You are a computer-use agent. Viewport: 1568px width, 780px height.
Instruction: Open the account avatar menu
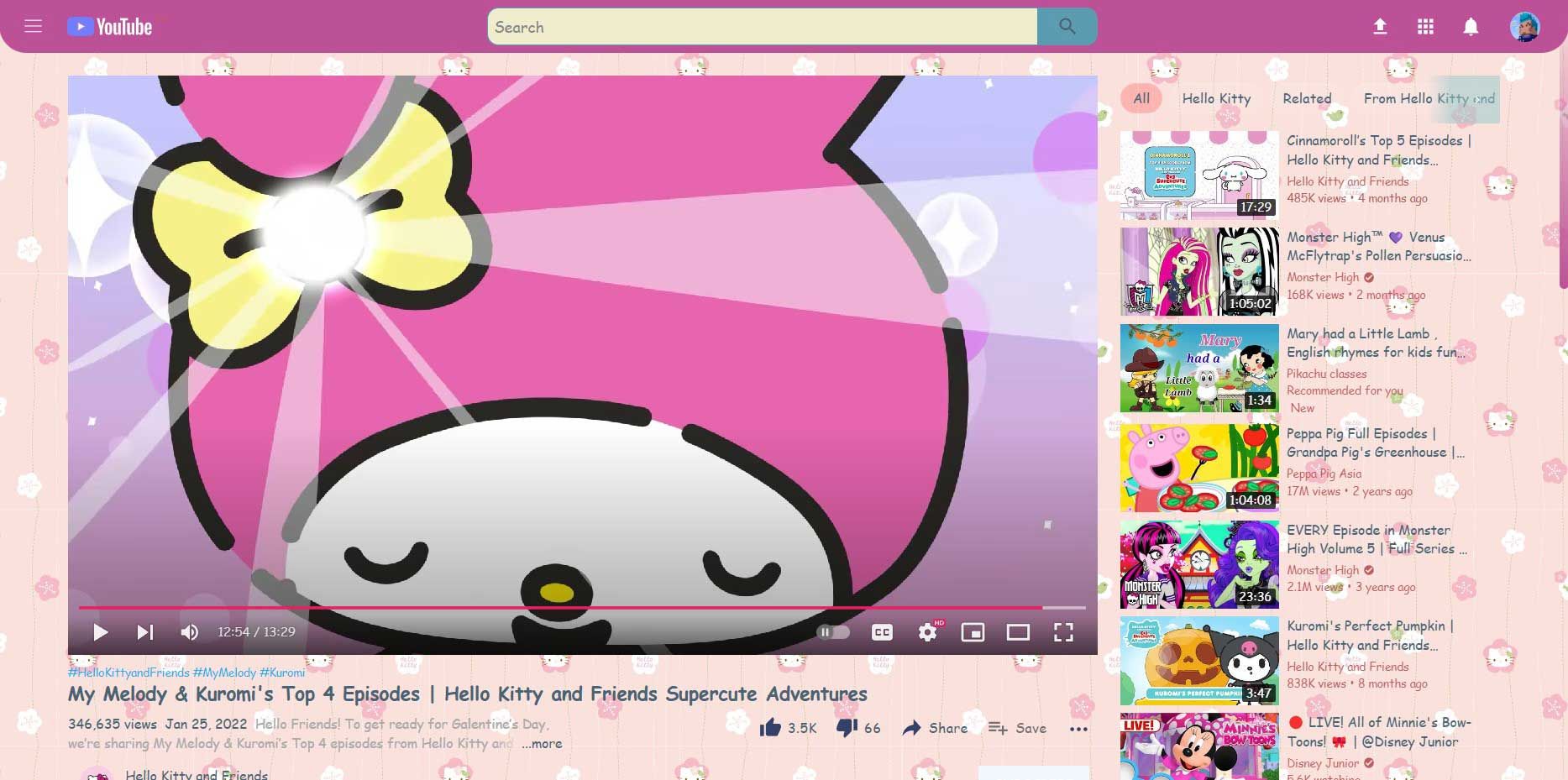[1524, 27]
